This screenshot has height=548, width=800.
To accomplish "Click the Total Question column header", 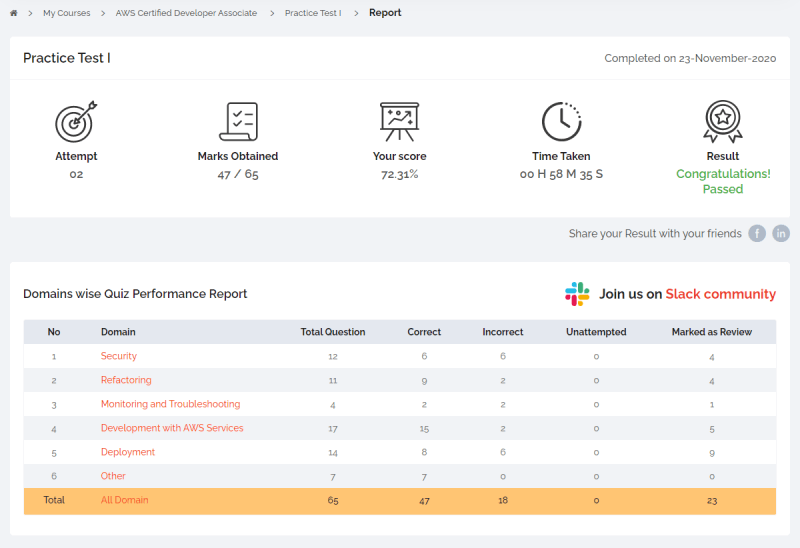I will [x=333, y=332].
